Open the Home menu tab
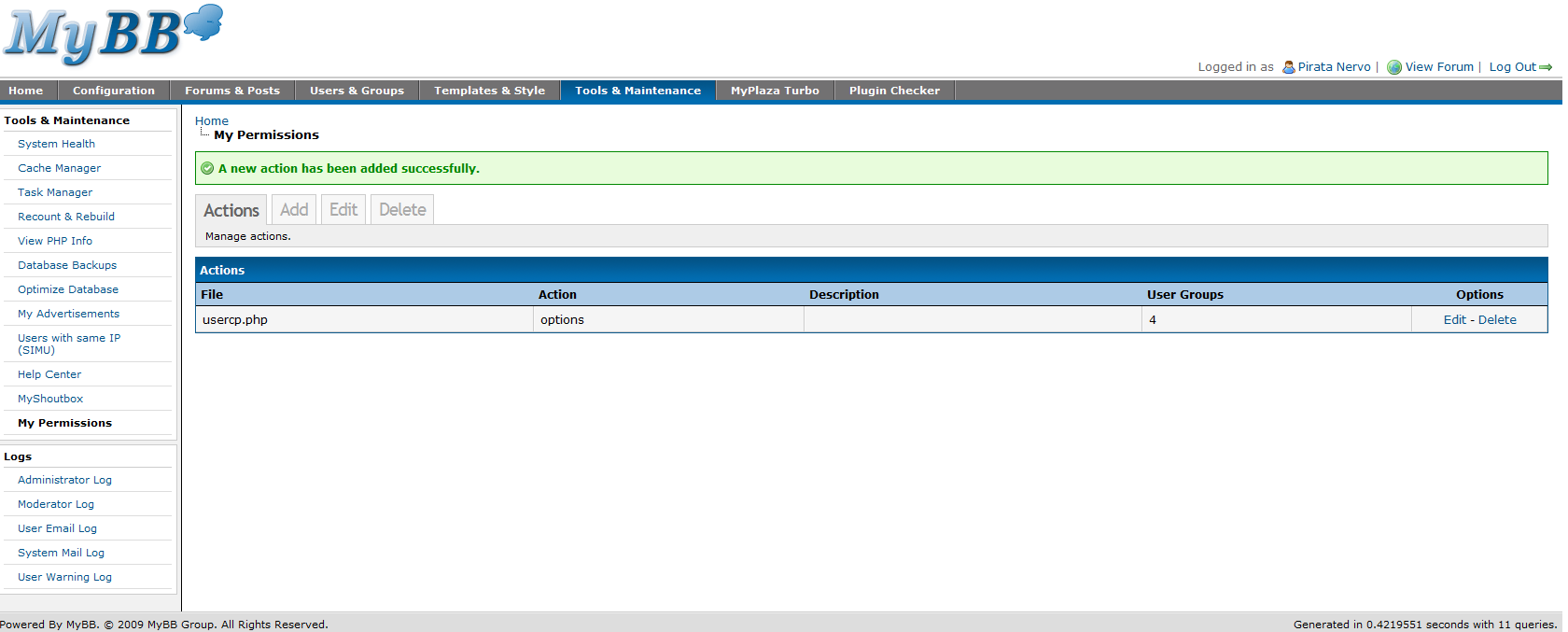This screenshot has height=632, width=1568. [26, 91]
